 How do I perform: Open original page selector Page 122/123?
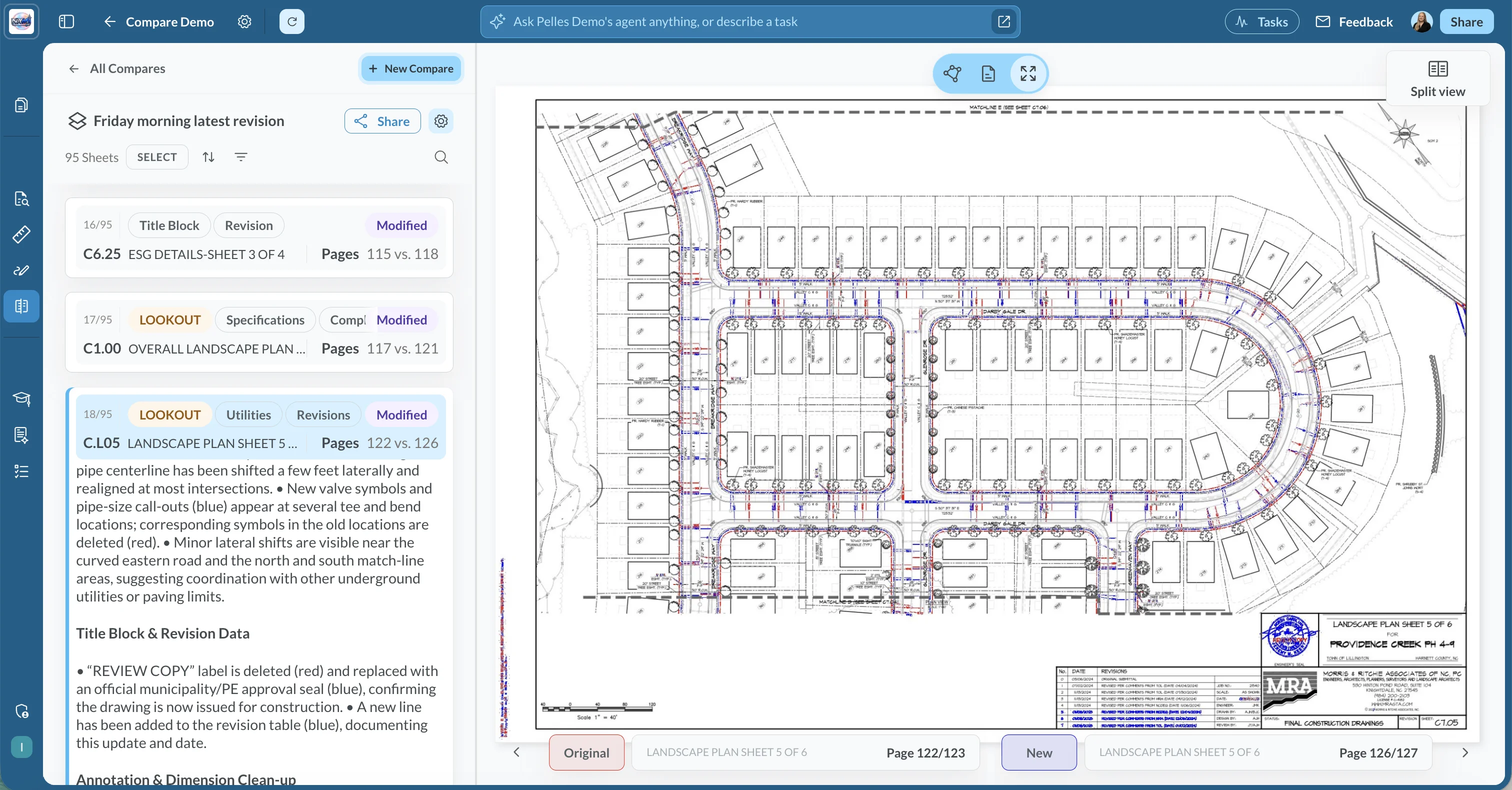click(805, 752)
